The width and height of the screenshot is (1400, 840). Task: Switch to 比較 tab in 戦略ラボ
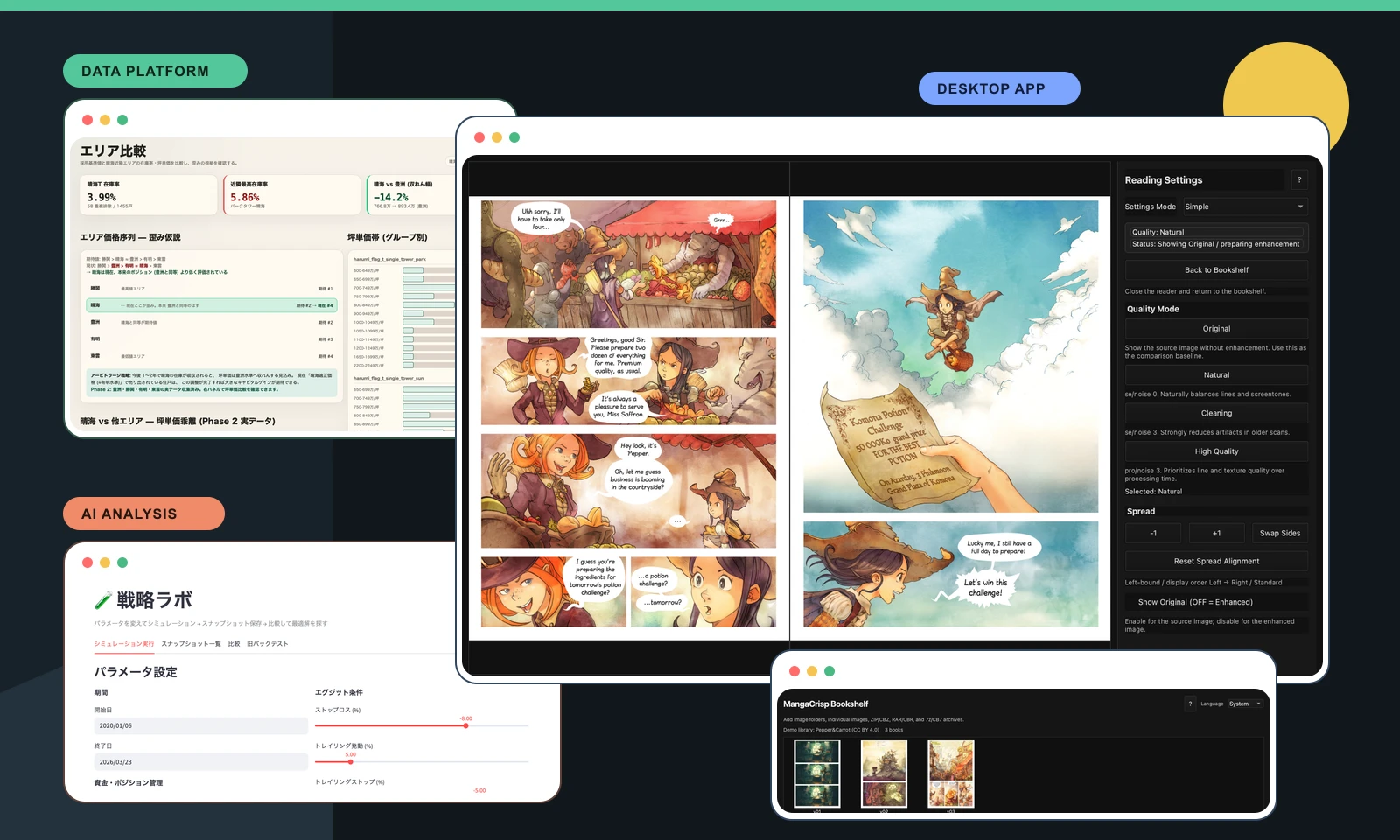[234, 644]
